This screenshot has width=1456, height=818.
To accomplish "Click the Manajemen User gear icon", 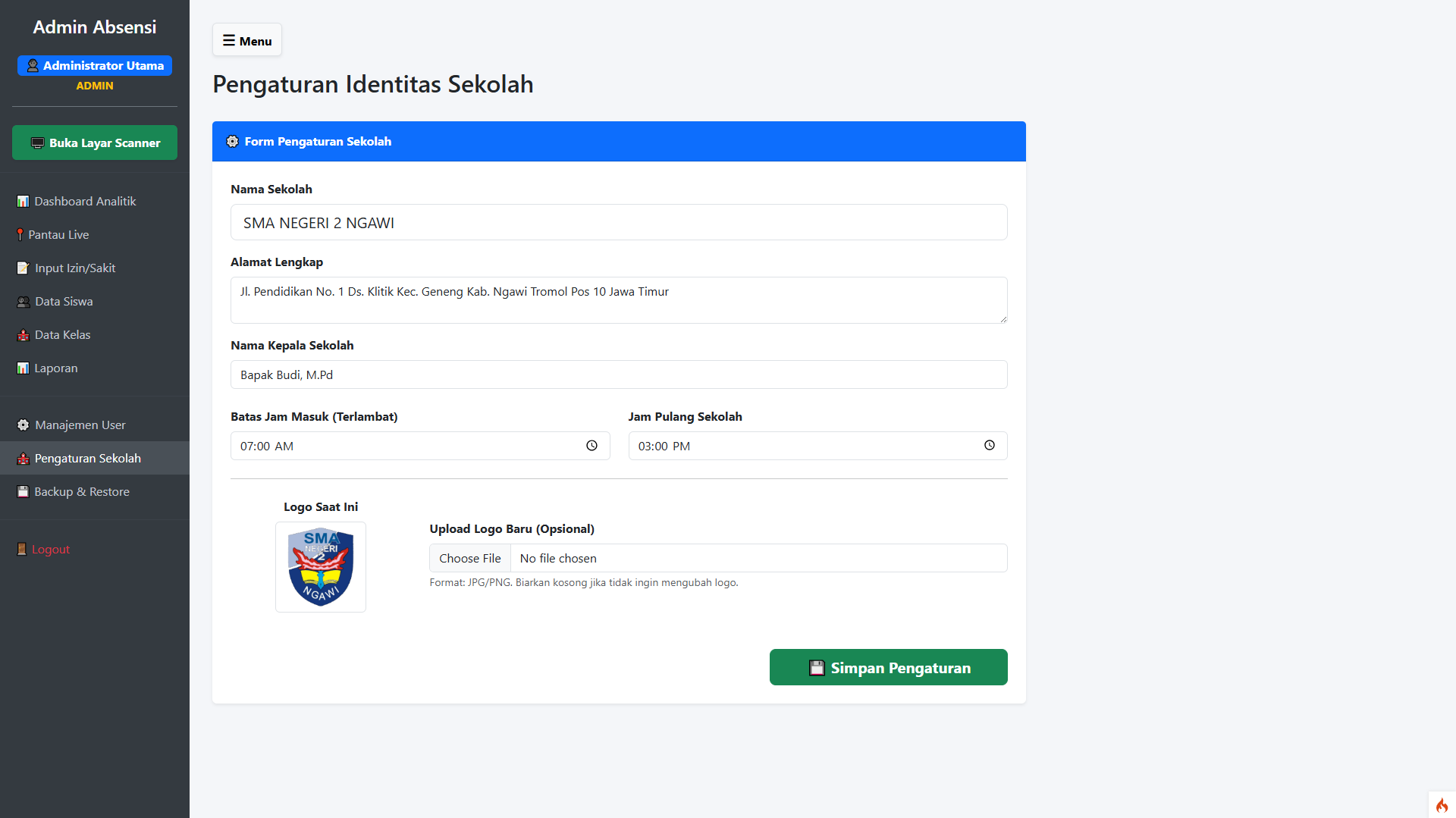I will (x=23, y=425).
